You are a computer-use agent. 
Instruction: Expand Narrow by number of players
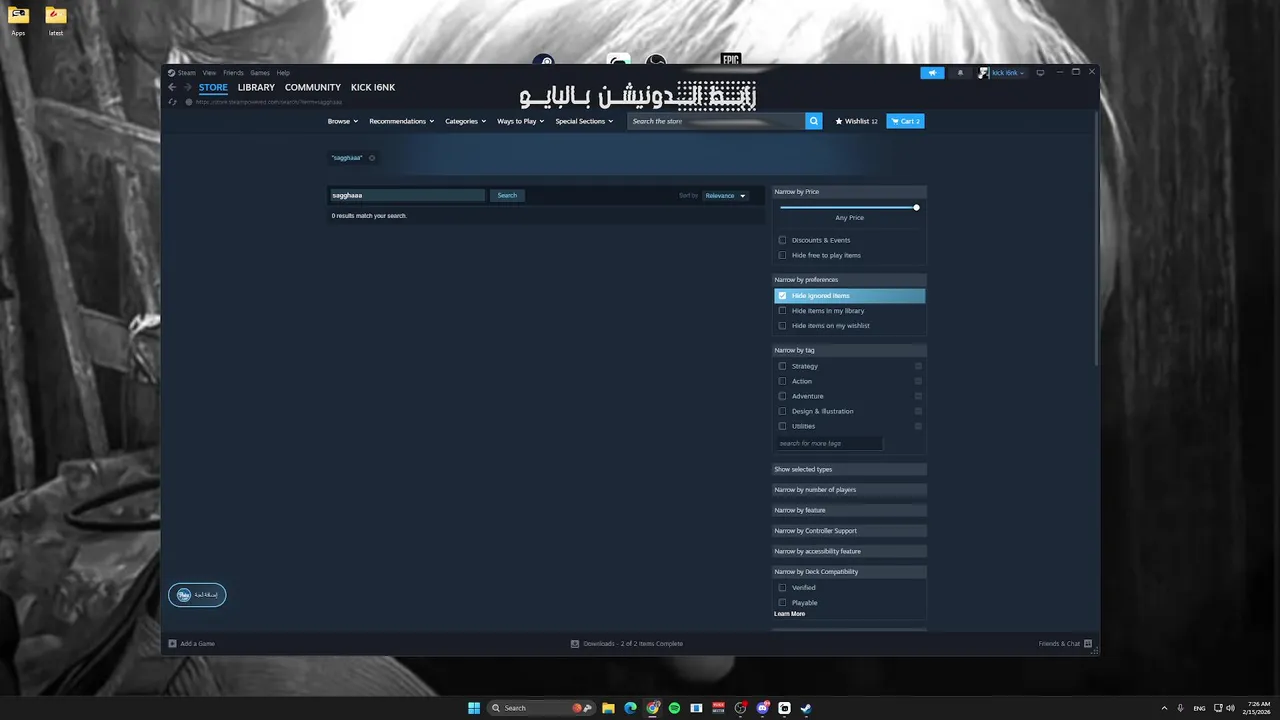pos(849,490)
